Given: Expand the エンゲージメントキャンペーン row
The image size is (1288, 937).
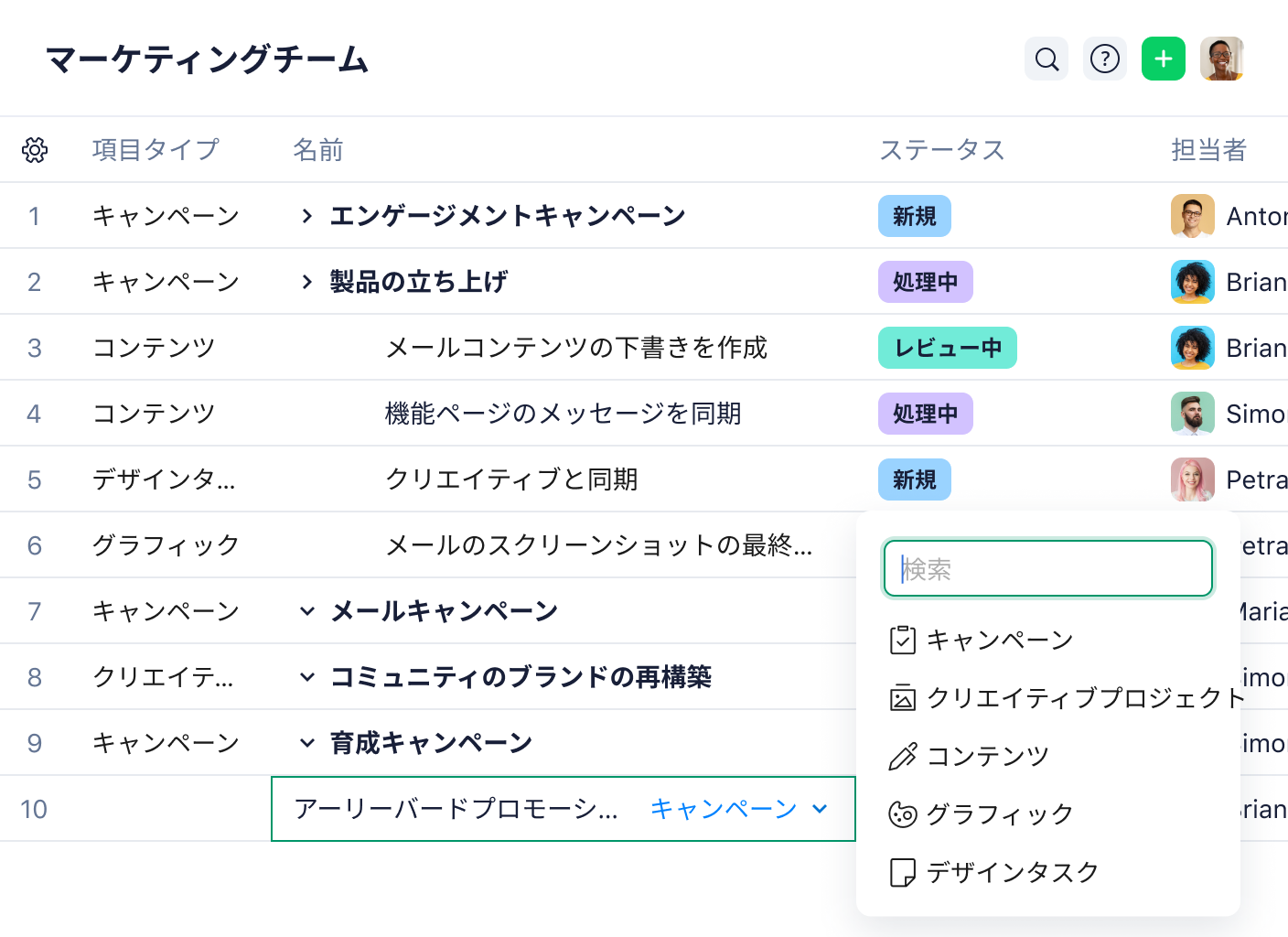Looking at the screenshot, I should (307, 216).
